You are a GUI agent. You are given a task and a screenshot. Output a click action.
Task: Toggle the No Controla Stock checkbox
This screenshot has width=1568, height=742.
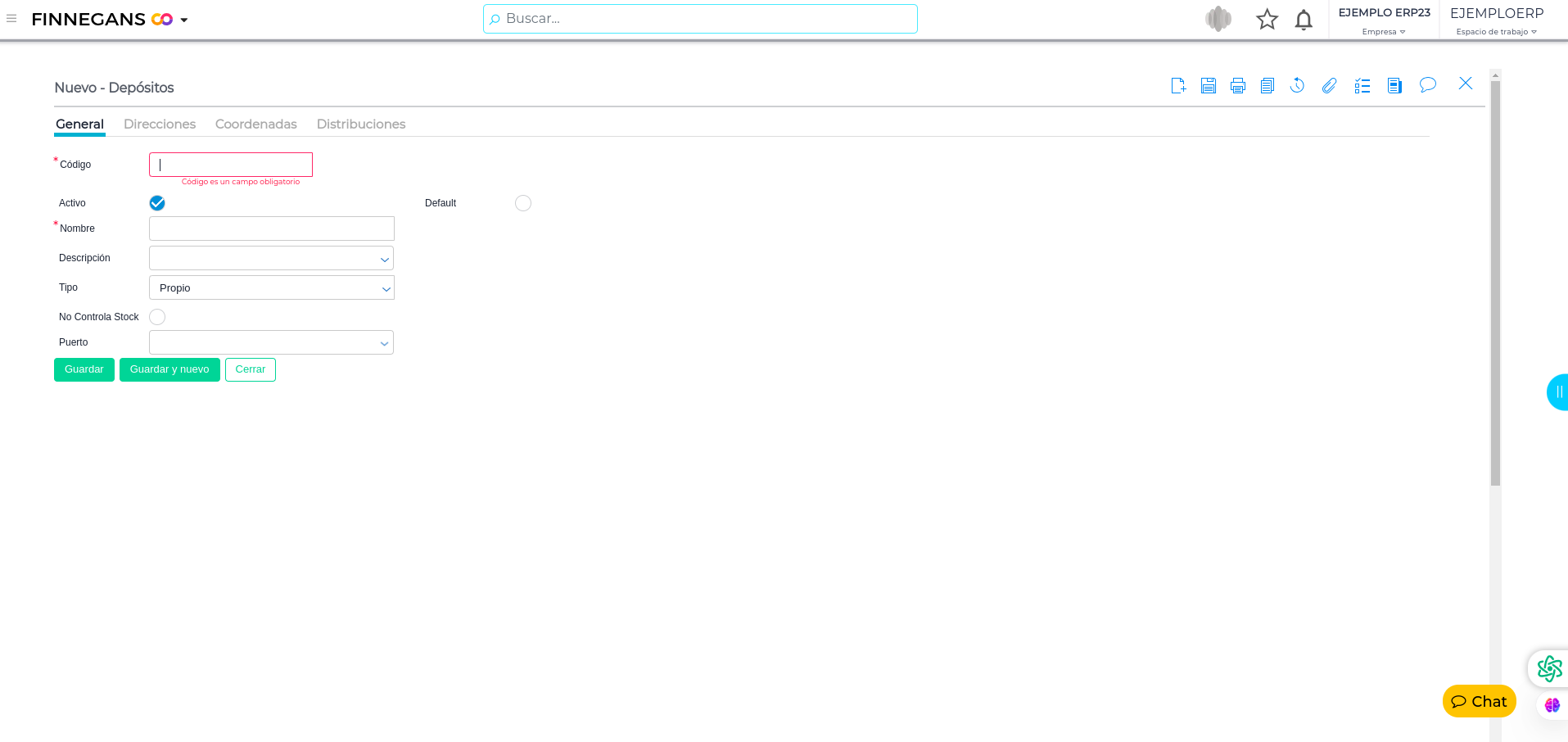tap(157, 317)
